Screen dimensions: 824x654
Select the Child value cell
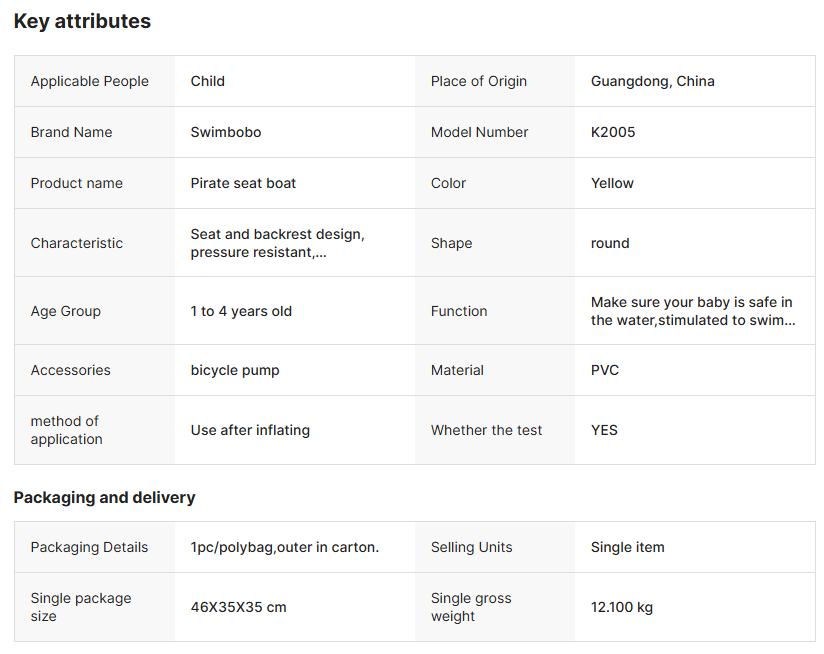click(208, 81)
